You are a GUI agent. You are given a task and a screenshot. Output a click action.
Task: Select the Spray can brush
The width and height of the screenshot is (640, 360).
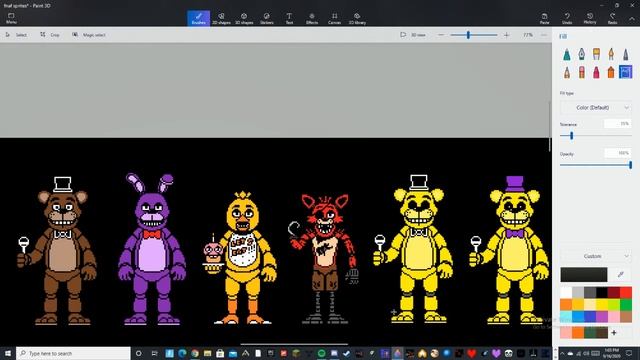[611, 72]
